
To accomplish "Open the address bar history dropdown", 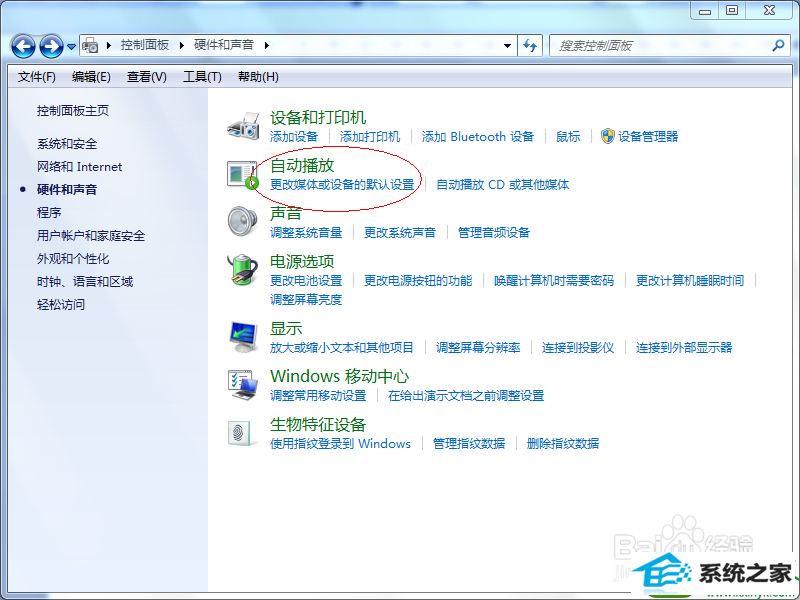I will tap(507, 46).
